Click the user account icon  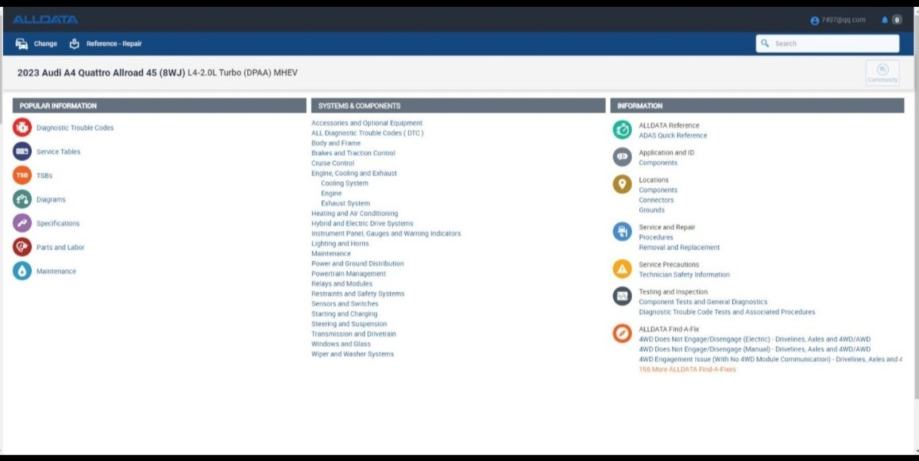[815, 21]
